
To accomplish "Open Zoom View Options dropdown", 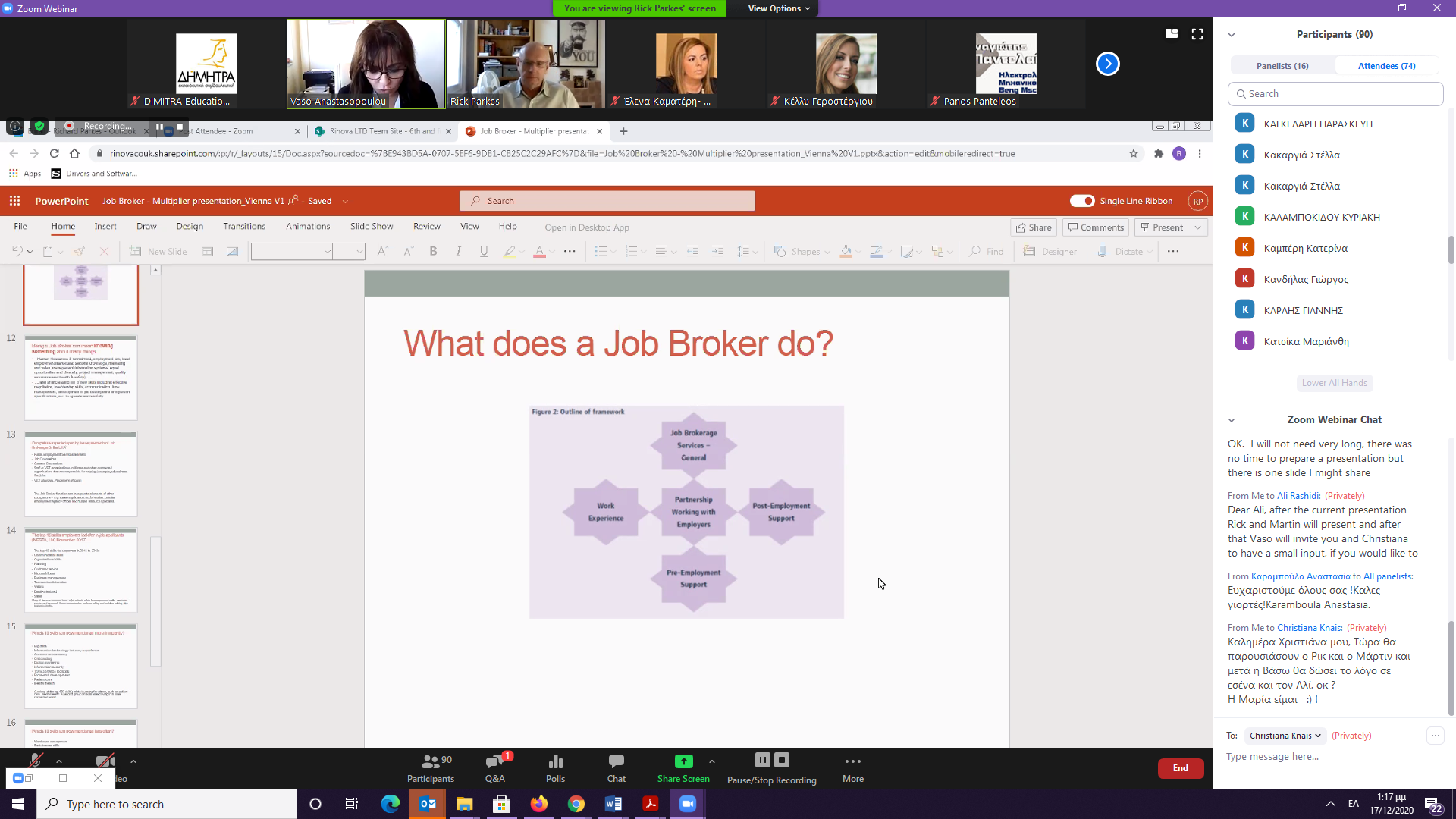I will click(779, 8).
